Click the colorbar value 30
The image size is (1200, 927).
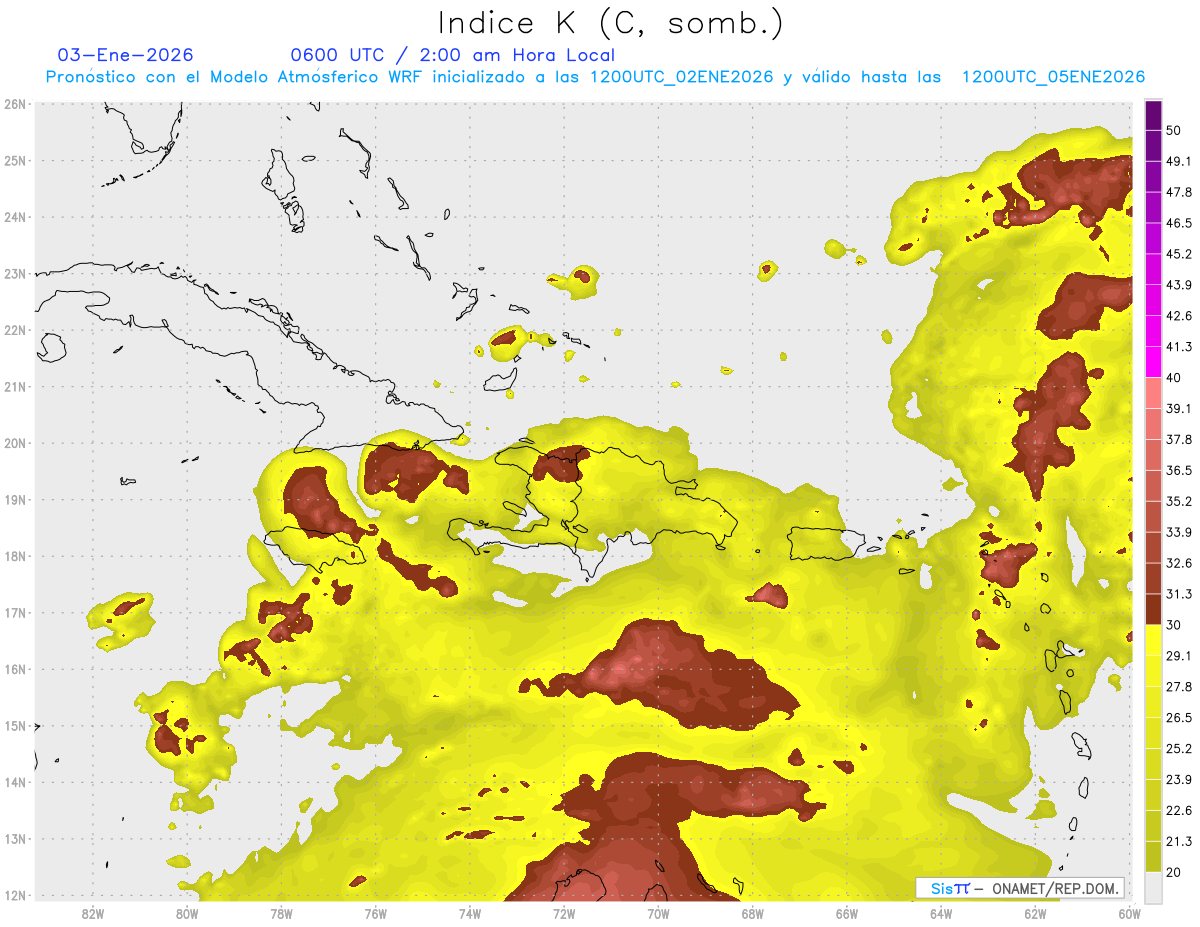point(1173,625)
